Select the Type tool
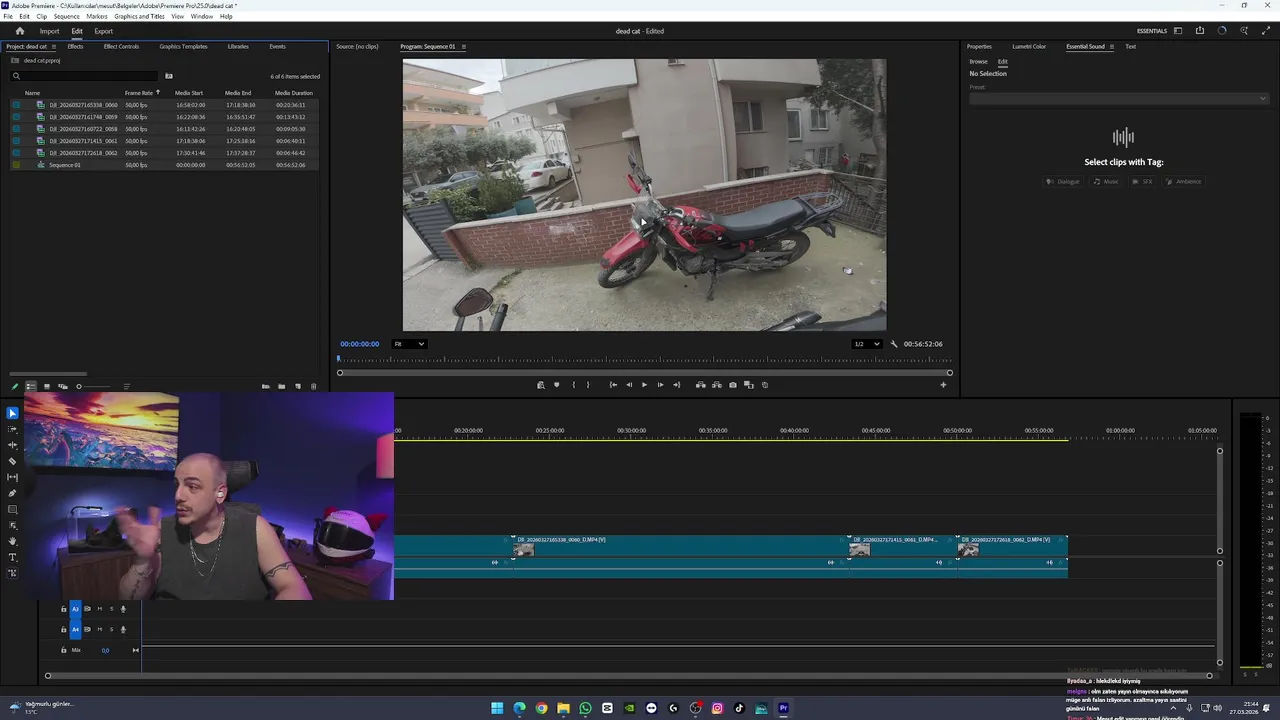Image resolution: width=1280 pixels, height=720 pixels. click(12, 557)
